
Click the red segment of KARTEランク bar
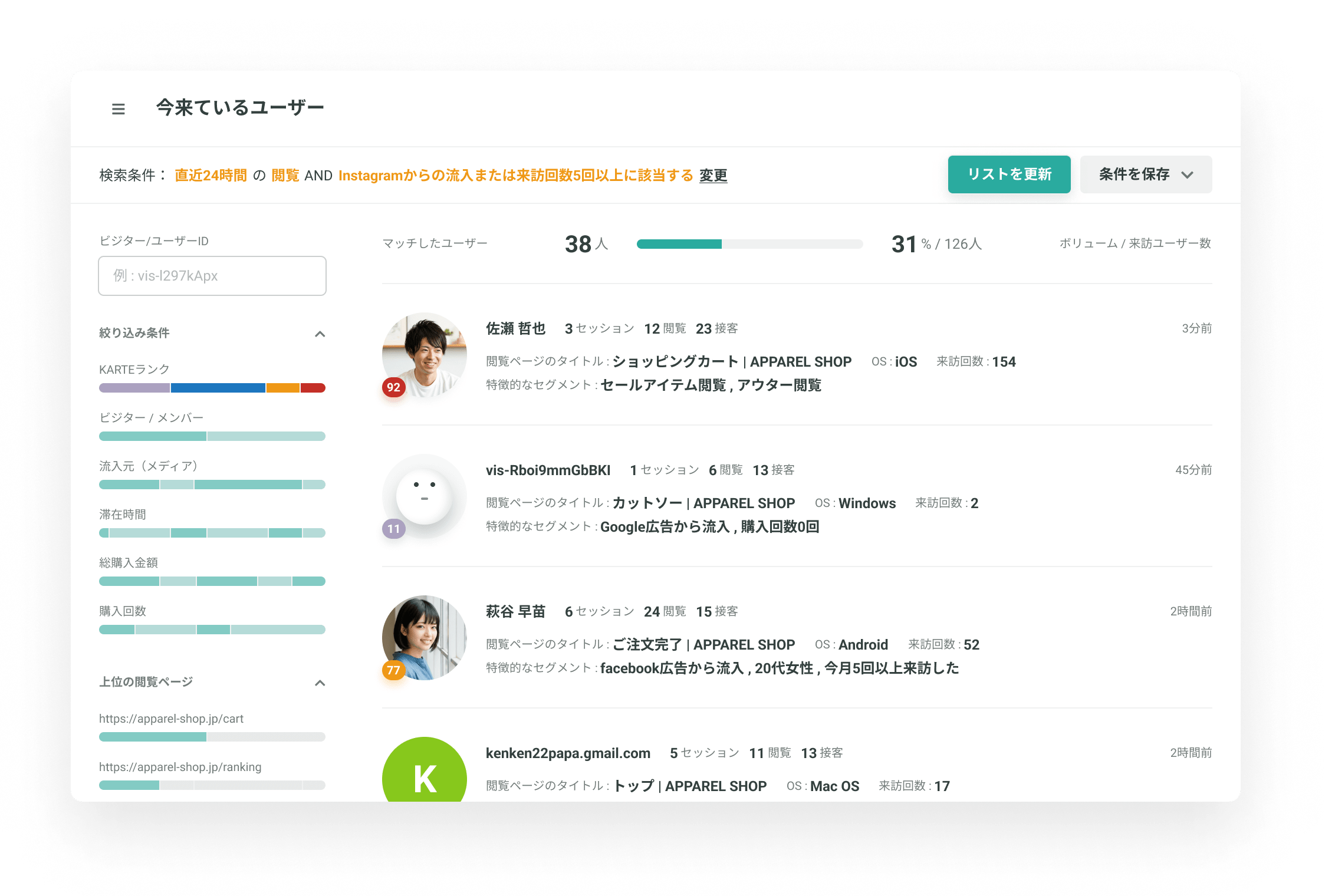coord(313,388)
